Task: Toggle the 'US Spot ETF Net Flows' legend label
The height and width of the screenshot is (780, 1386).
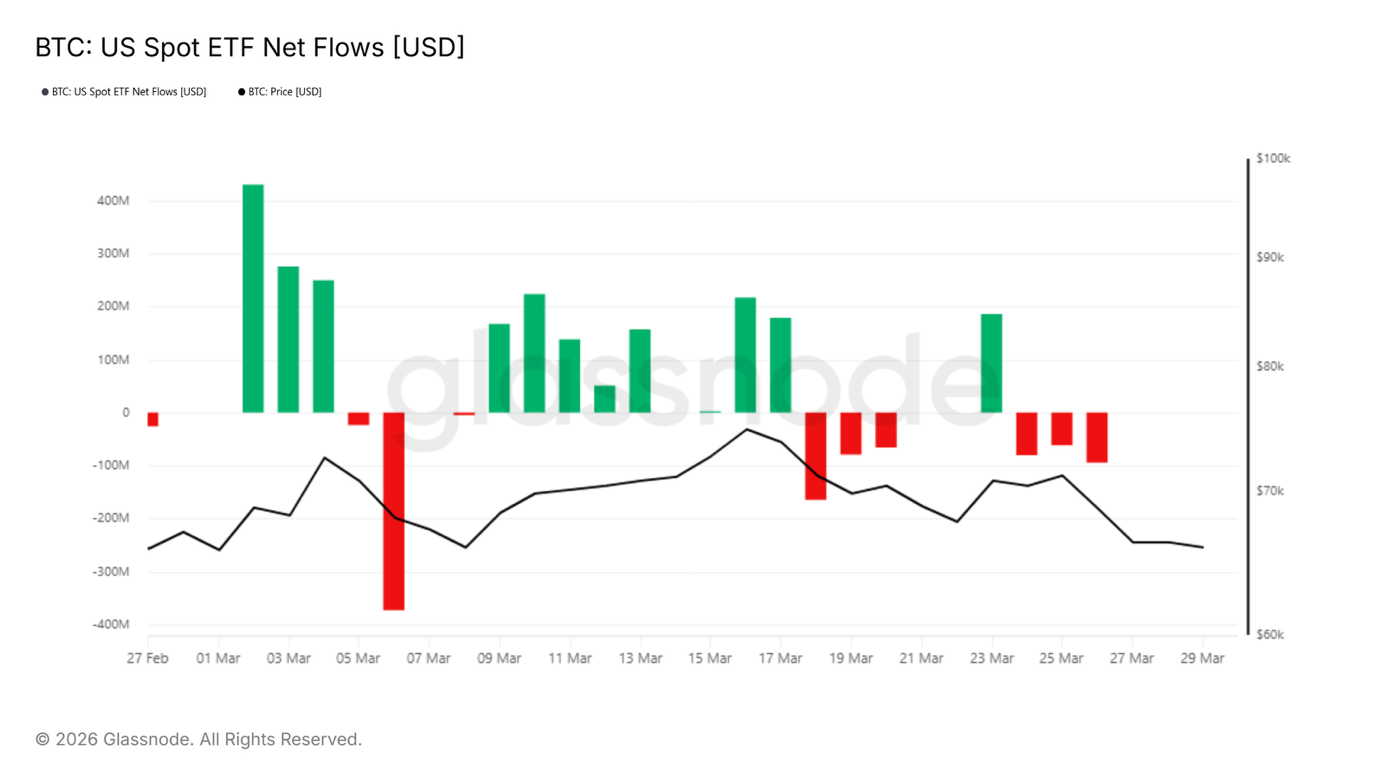Action: click(x=129, y=92)
